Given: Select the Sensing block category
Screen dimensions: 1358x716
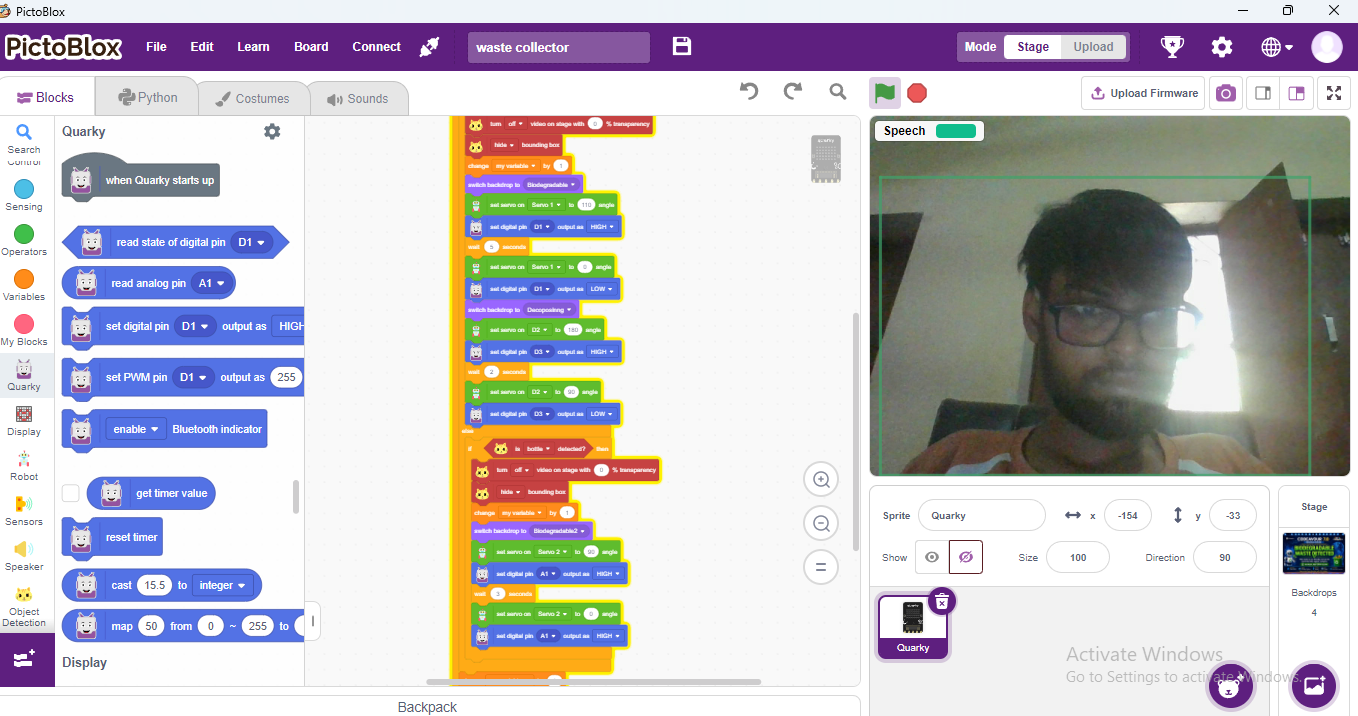Looking at the screenshot, I should point(24,196).
